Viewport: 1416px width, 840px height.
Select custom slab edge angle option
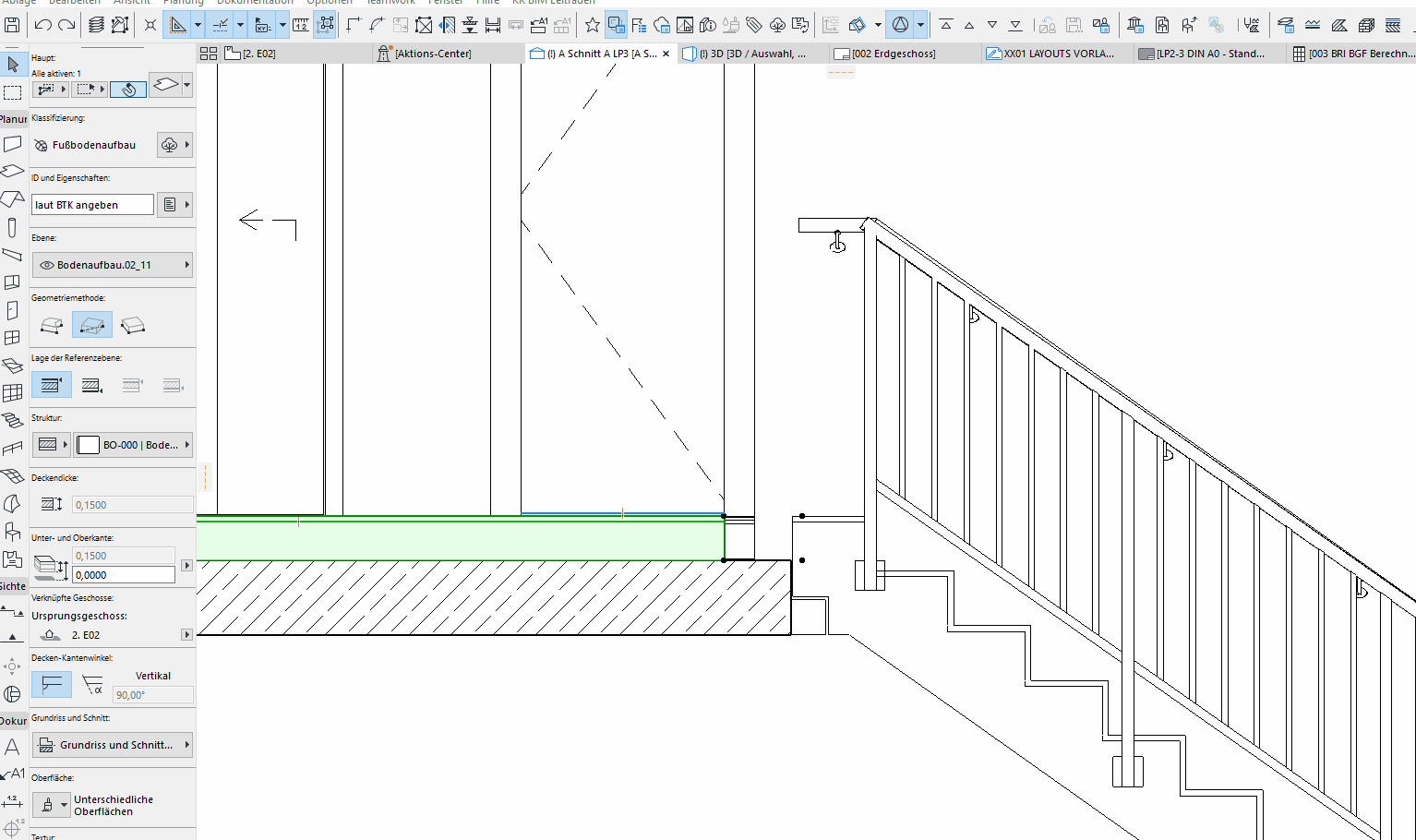click(x=92, y=684)
